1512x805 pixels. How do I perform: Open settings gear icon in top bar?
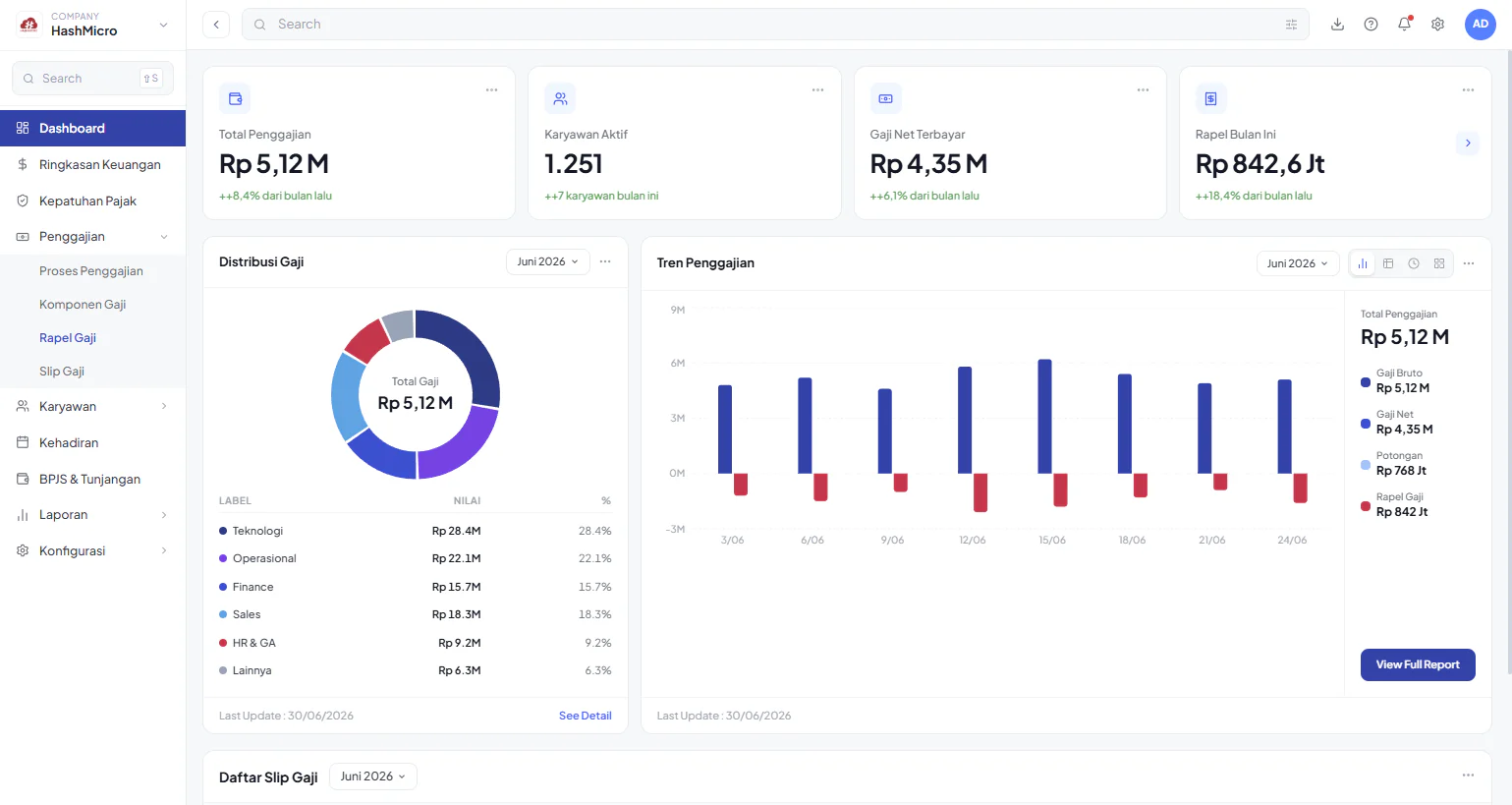pos(1437,25)
